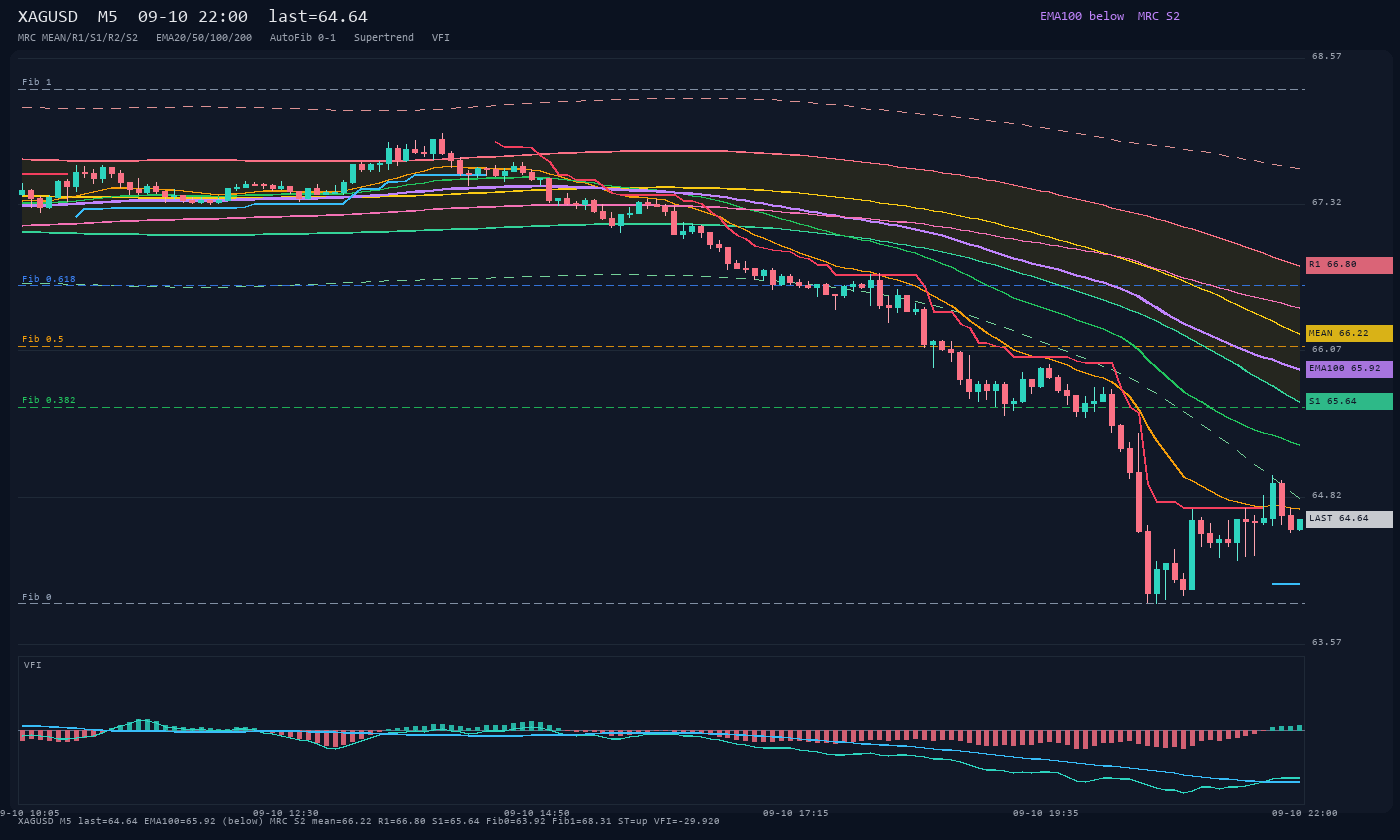Click the 'Fib 0.618' level label

(x=49, y=279)
